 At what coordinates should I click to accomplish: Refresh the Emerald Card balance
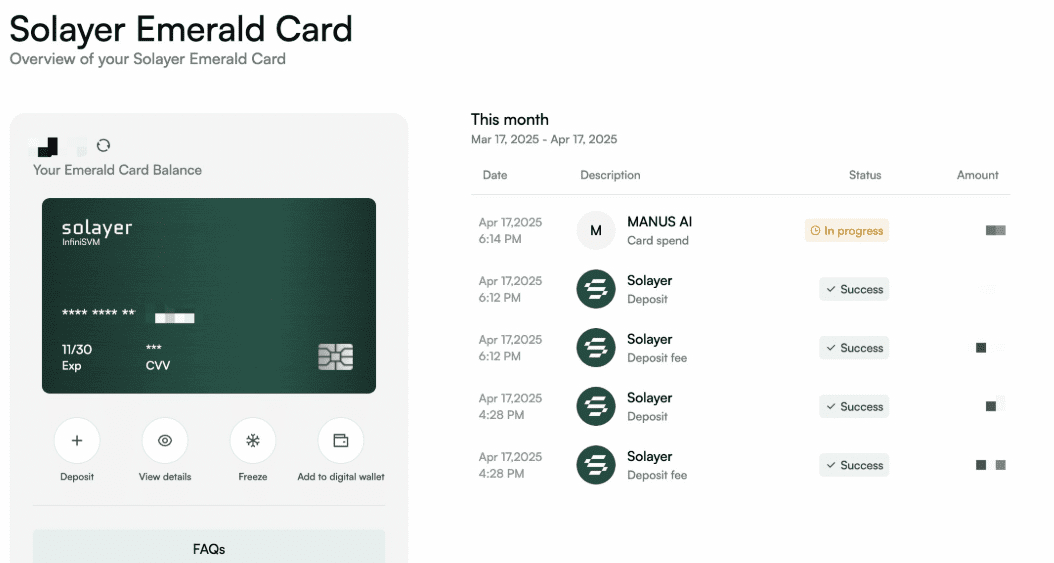point(103,145)
